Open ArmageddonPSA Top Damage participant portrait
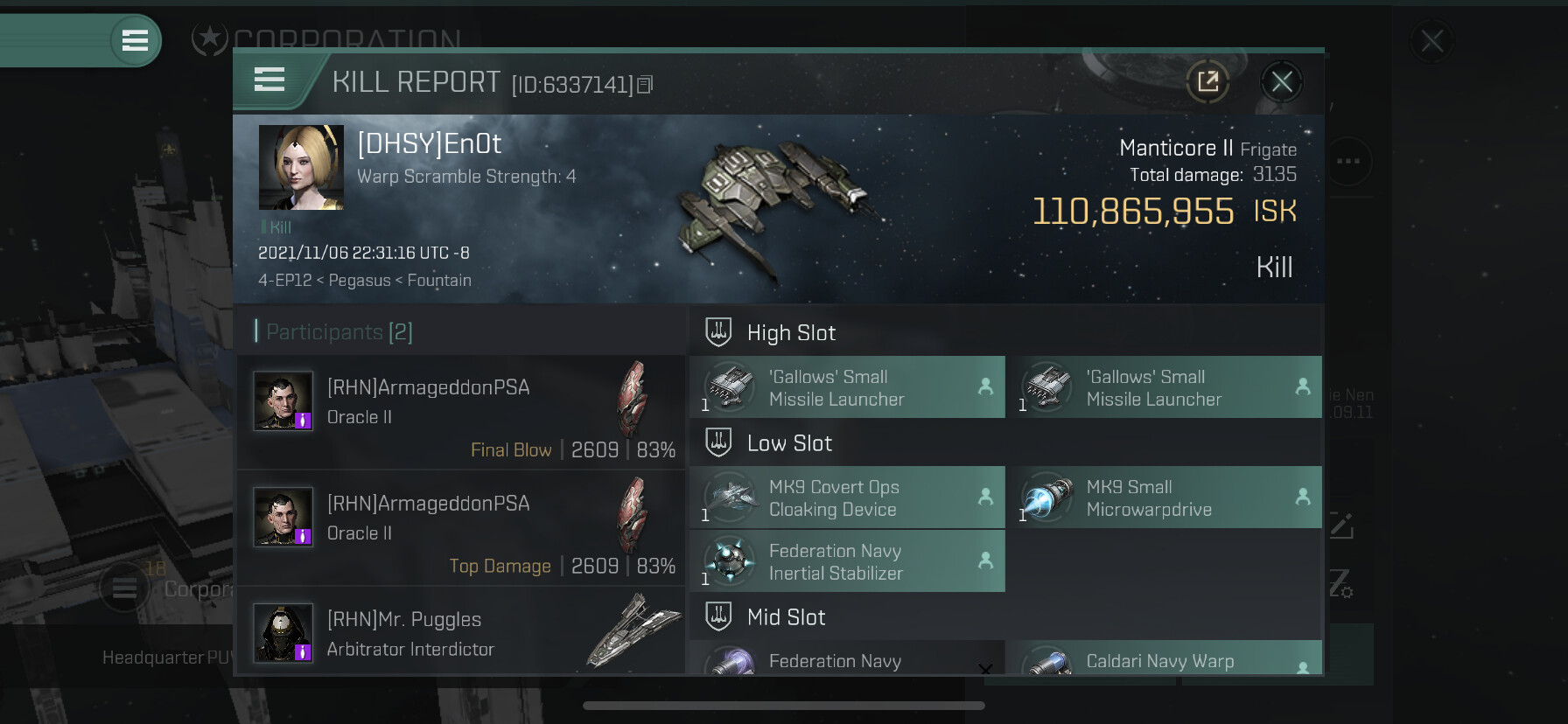 283,517
